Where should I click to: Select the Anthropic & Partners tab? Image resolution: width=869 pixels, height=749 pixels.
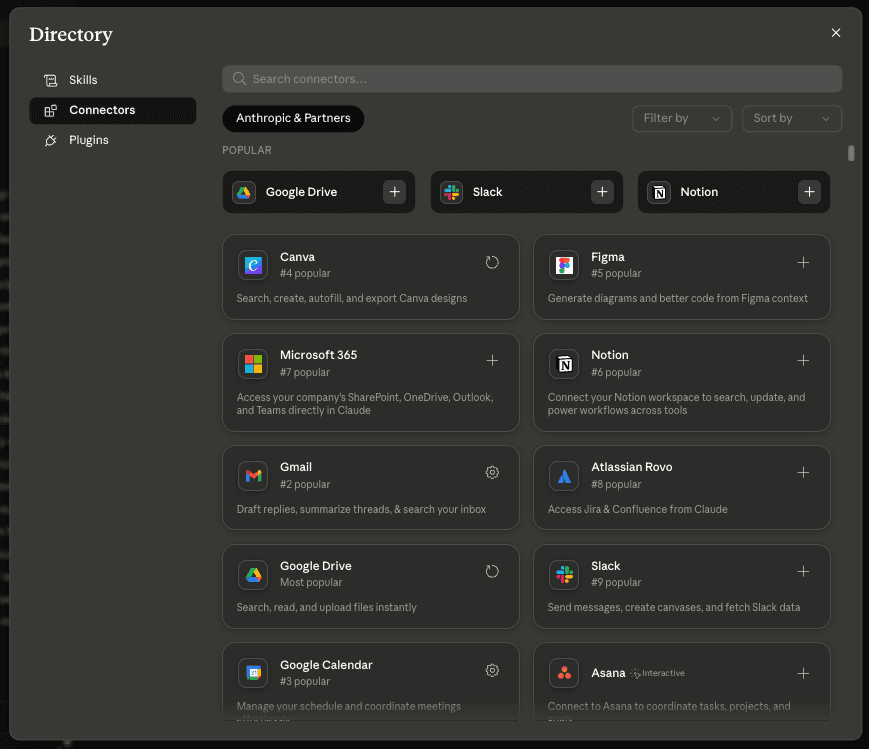[x=293, y=118]
